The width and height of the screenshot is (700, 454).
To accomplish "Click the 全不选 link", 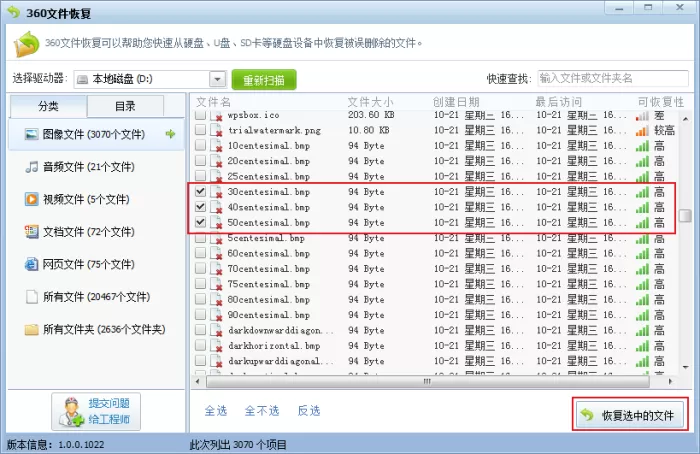I will click(x=262, y=411).
